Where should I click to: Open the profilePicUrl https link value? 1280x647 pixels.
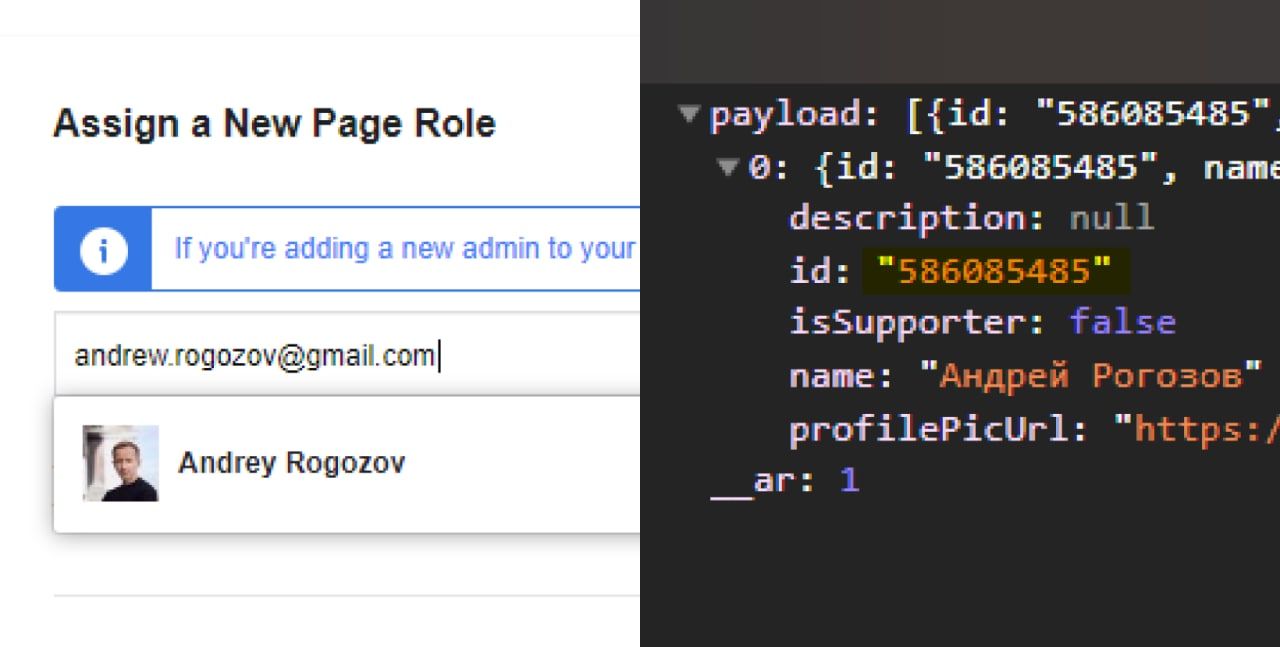(x=1196, y=429)
